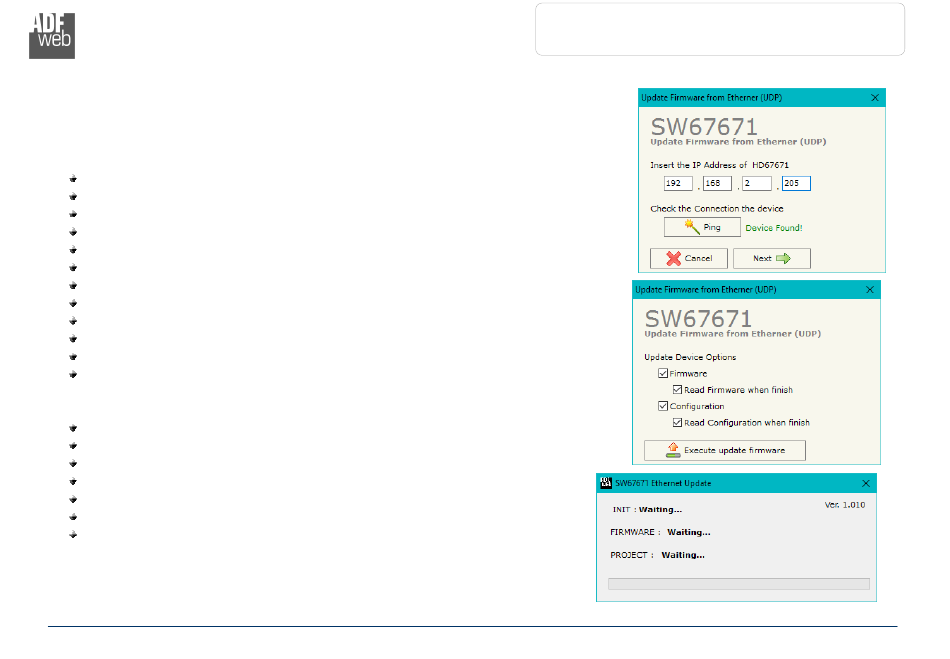Close the second Update Firmware options dialog
The image size is (950, 659).
(x=869, y=290)
